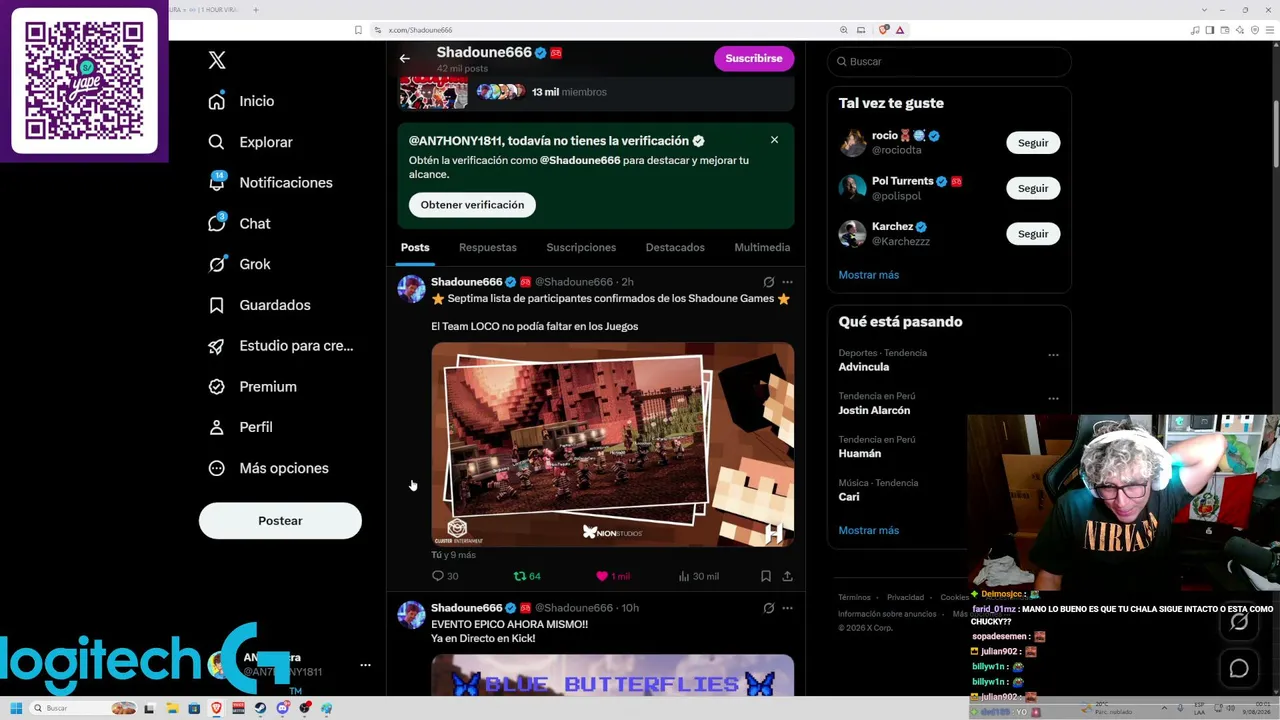Reply to the Shadoune Games post
This screenshot has height=720, width=1280.
click(445, 576)
